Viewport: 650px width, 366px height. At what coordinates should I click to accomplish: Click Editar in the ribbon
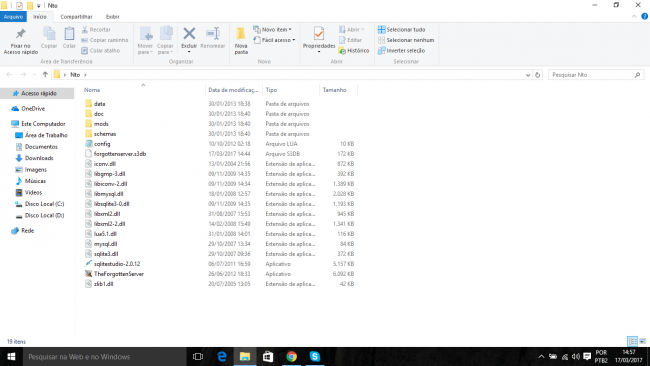(x=351, y=40)
